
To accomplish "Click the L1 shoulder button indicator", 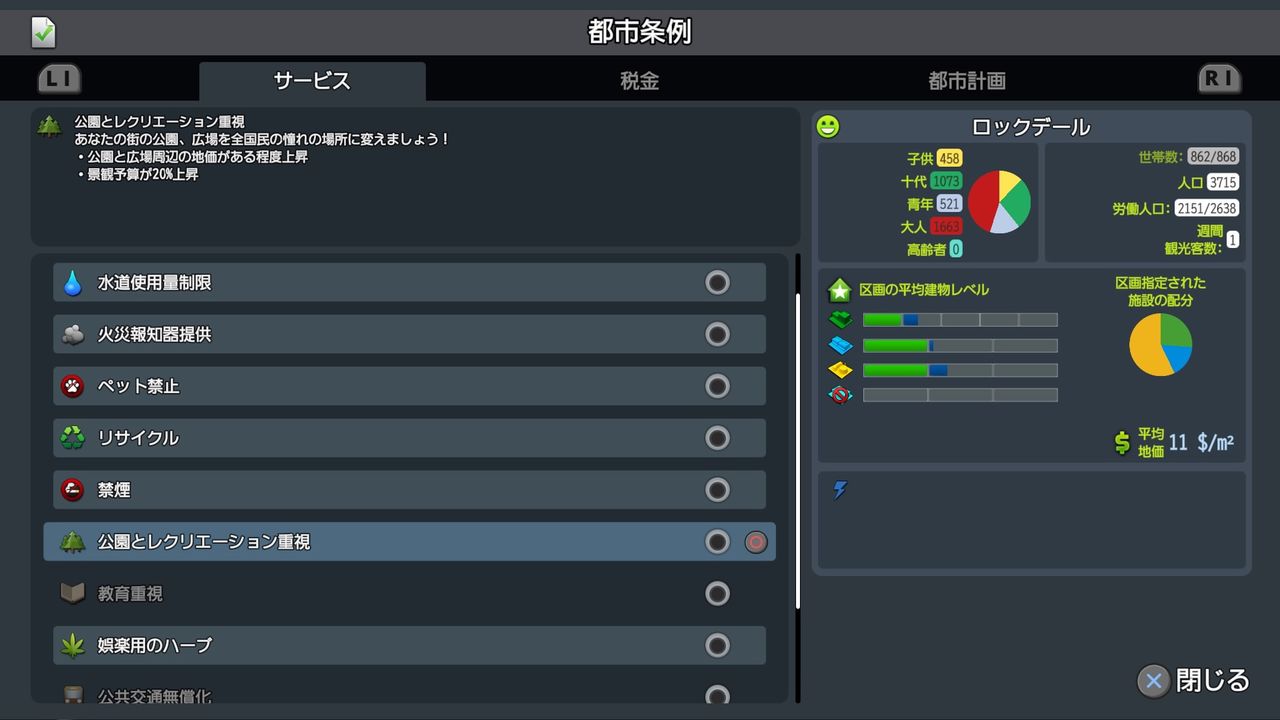I will click(x=59, y=79).
